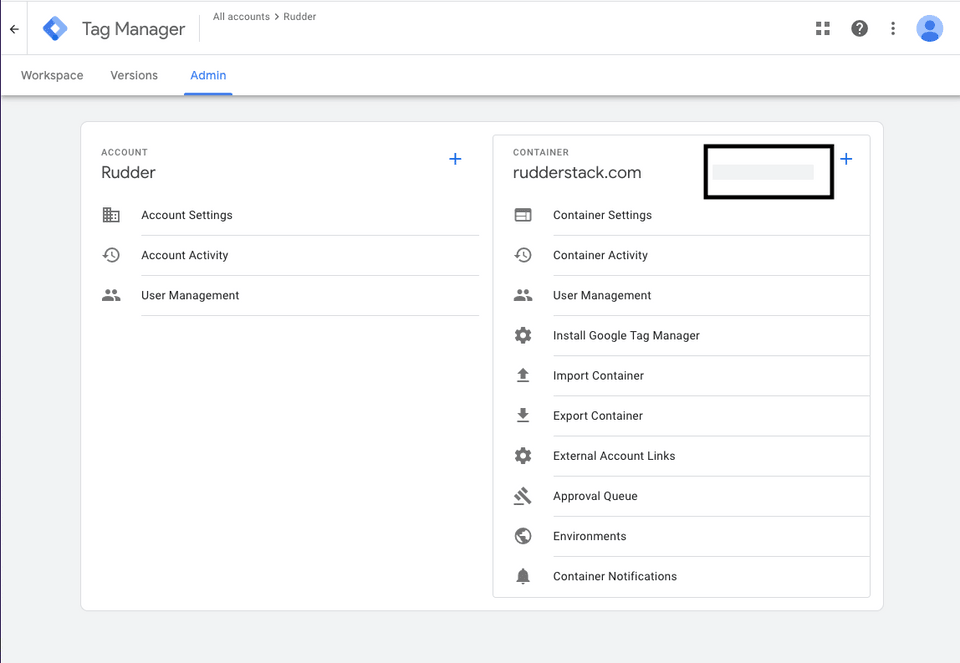The image size is (960, 663).
Task: Click the Account Settings building icon
Action: (111, 215)
